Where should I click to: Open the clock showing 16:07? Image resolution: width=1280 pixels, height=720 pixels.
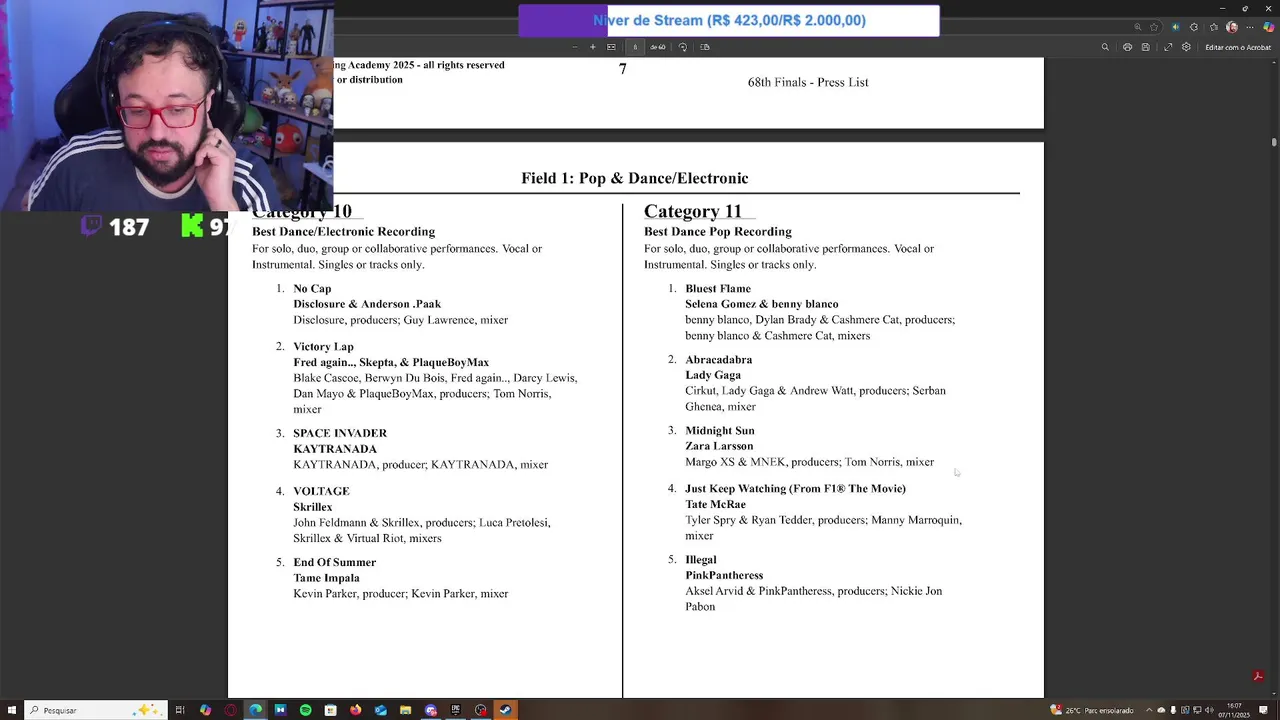click(1234, 710)
